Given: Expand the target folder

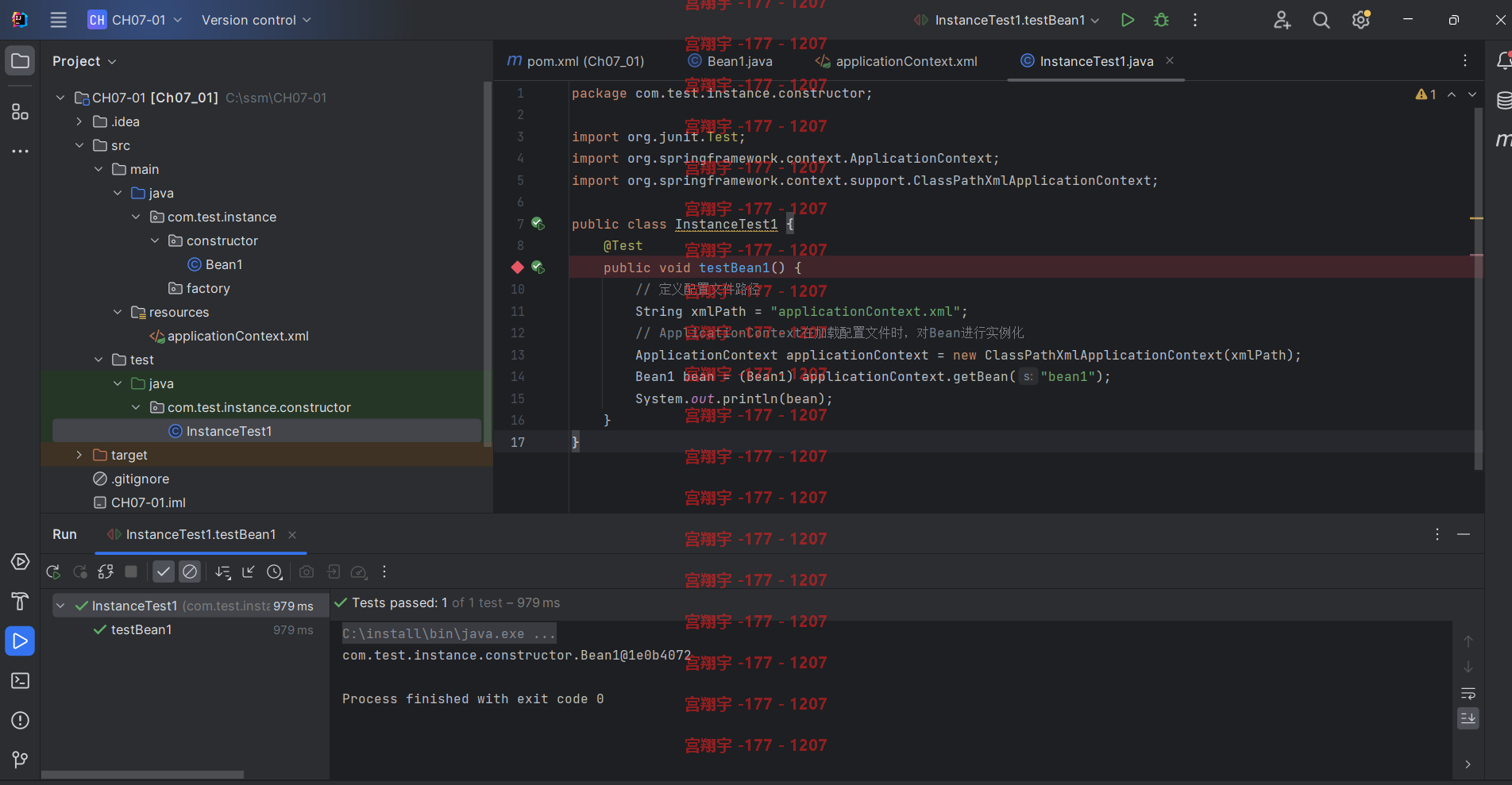Looking at the screenshot, I should [x=79, y=455].
